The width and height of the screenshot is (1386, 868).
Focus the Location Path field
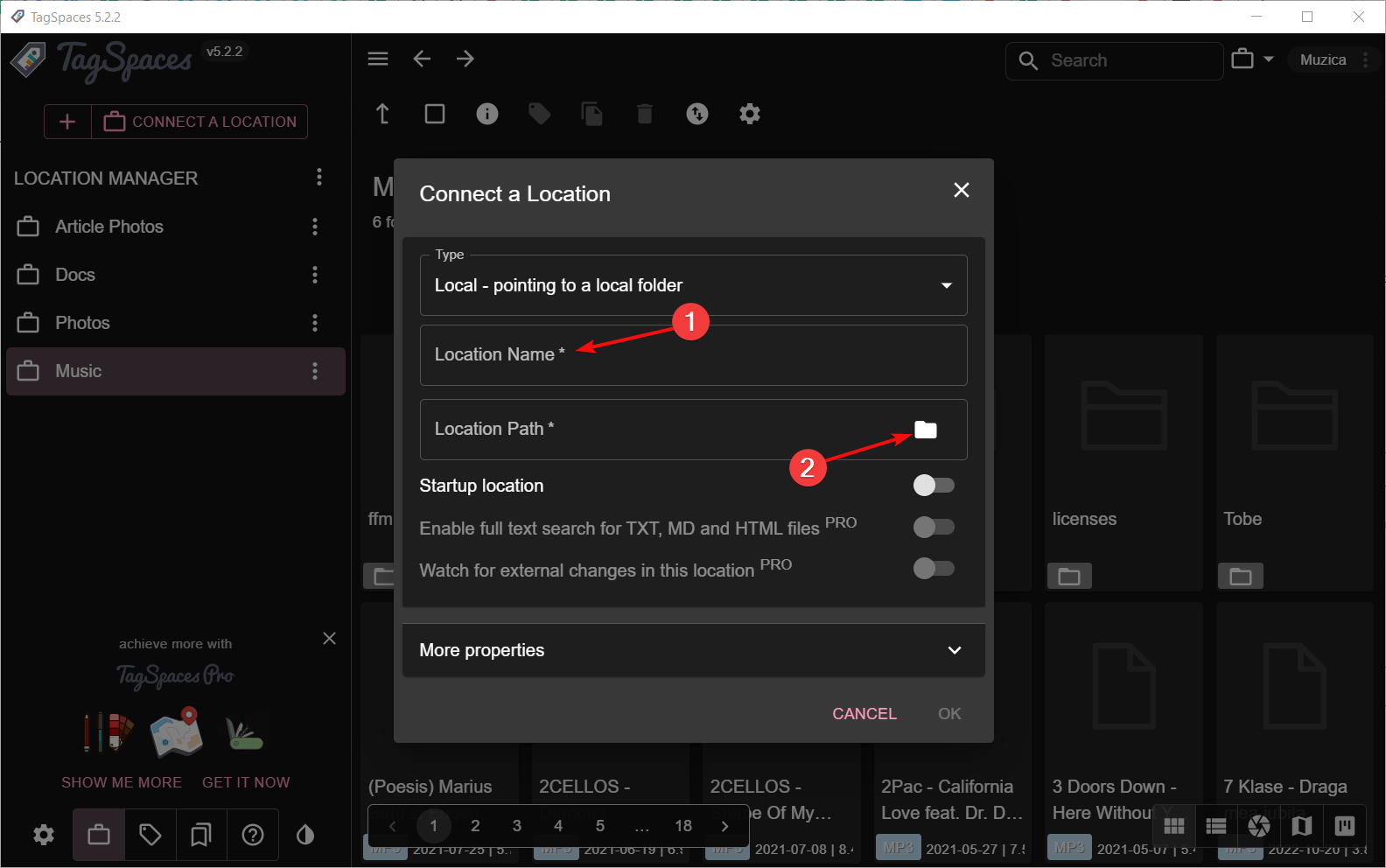coord(694,430)
